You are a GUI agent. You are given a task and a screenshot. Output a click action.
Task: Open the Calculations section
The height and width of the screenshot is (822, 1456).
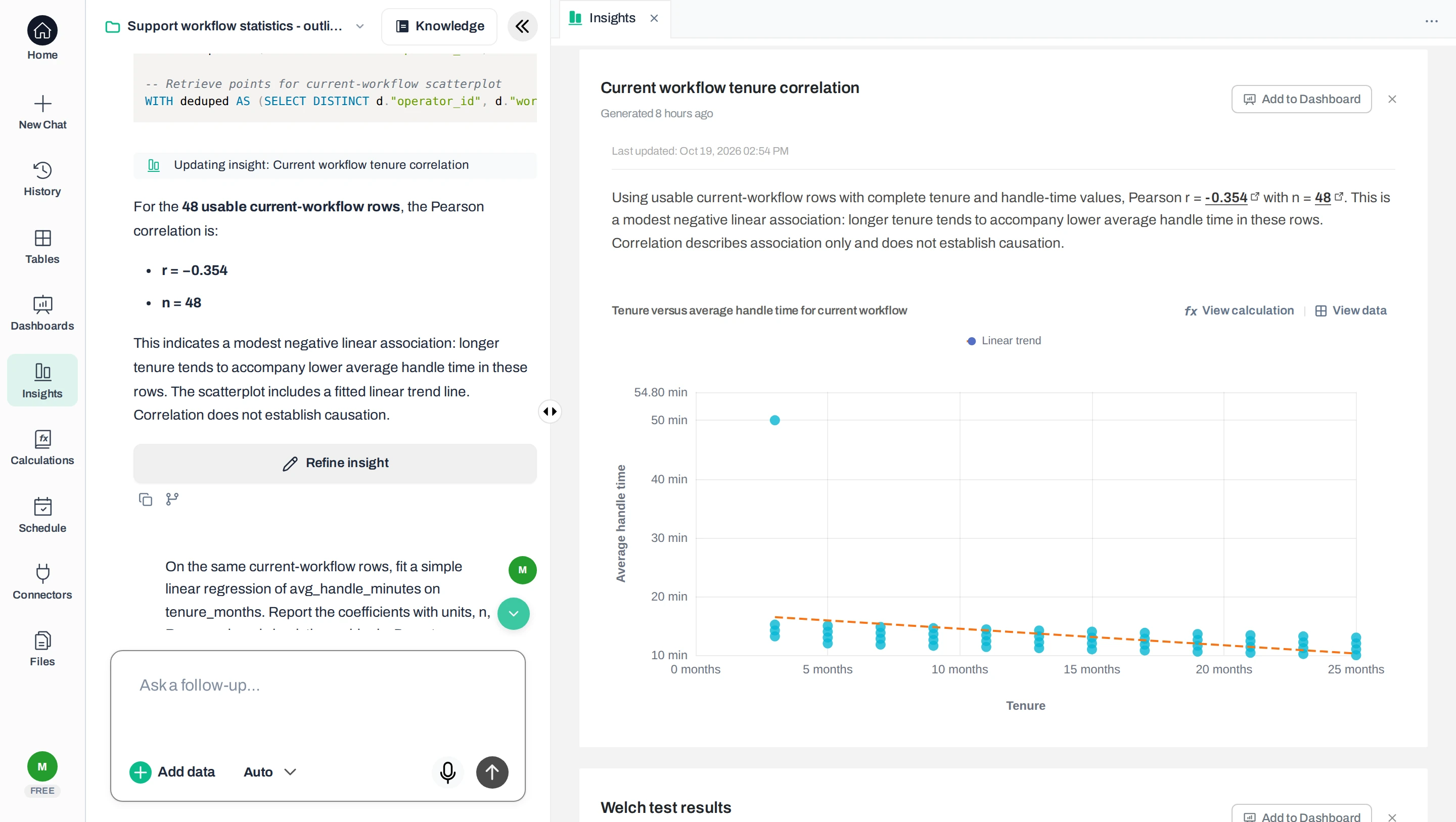point(42,448)
